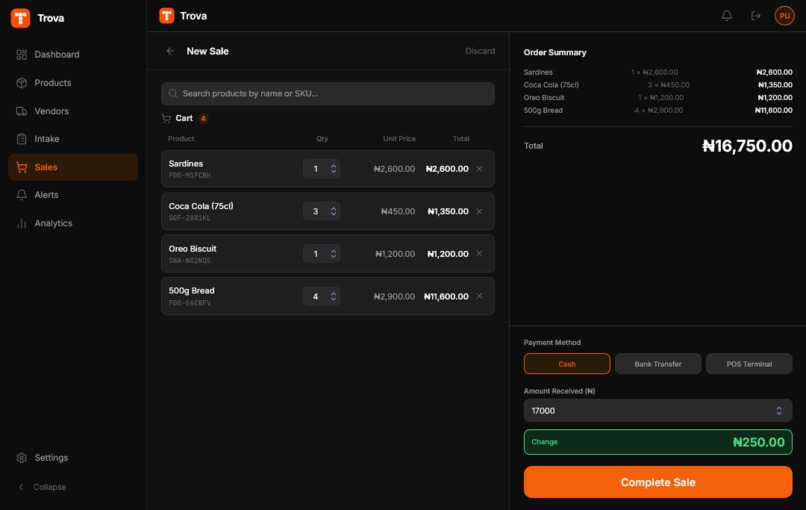806x510 pixels.
Task: Remove Oreo Biscuit from the cart
Action: [479, 253]
